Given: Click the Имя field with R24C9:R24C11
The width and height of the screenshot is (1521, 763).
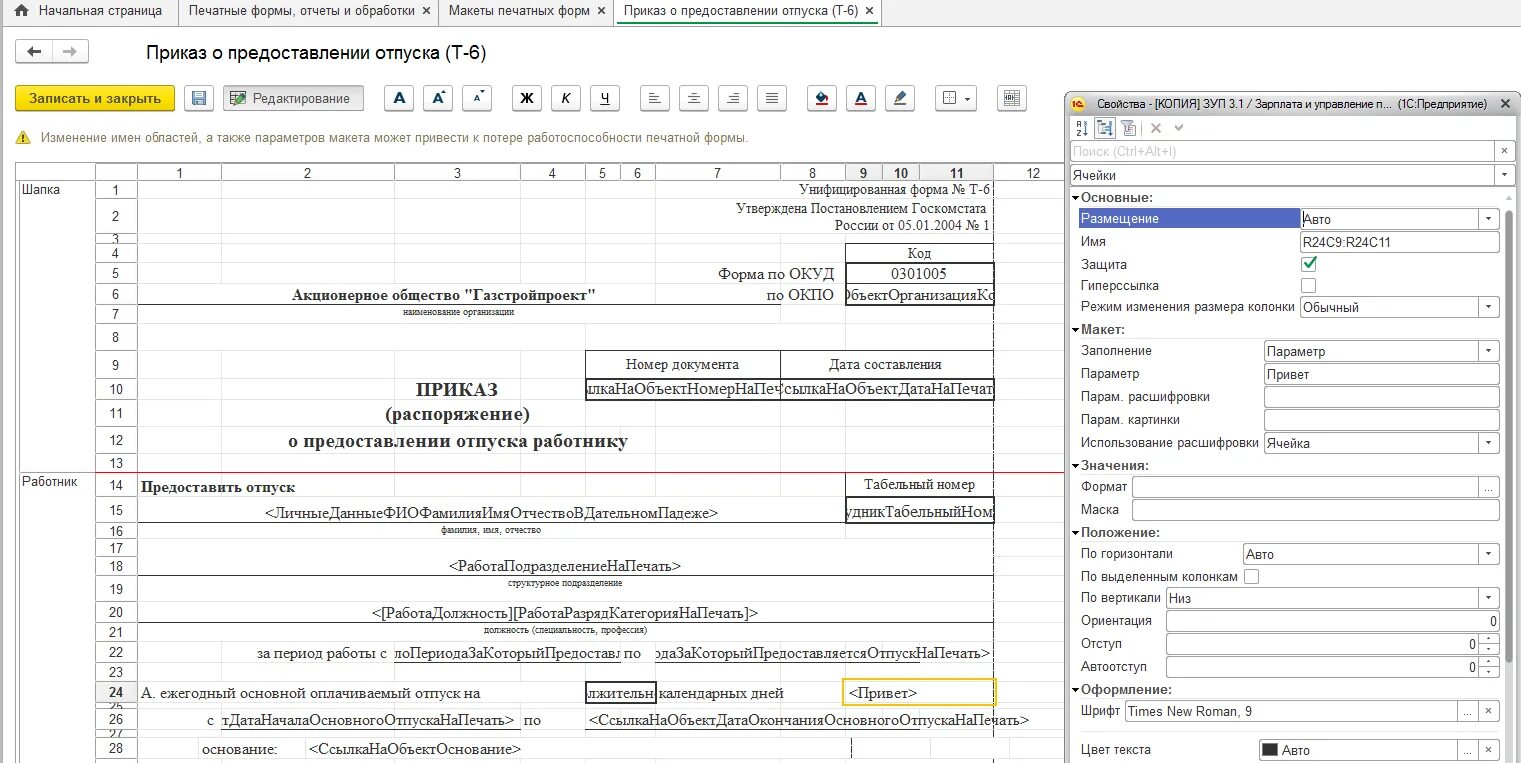Looking at the screenshot, I should pos(1399,242).
